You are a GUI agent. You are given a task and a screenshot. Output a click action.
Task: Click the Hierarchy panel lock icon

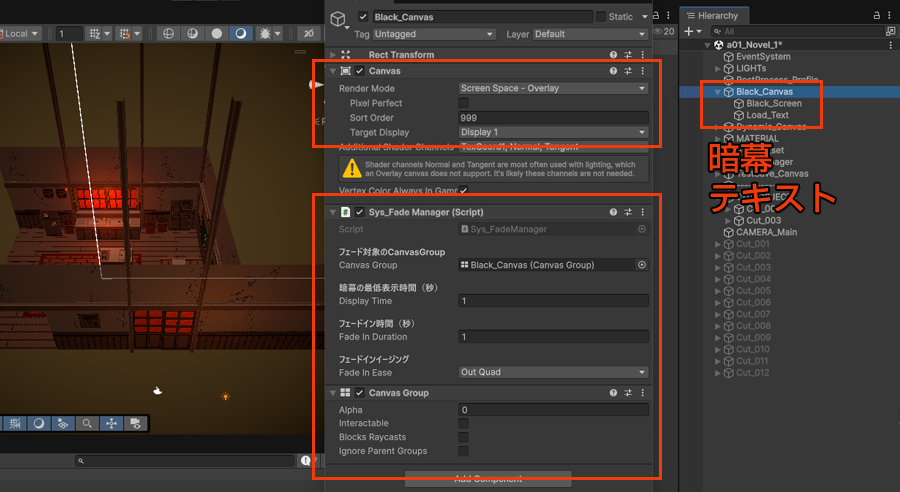[877, 15]
